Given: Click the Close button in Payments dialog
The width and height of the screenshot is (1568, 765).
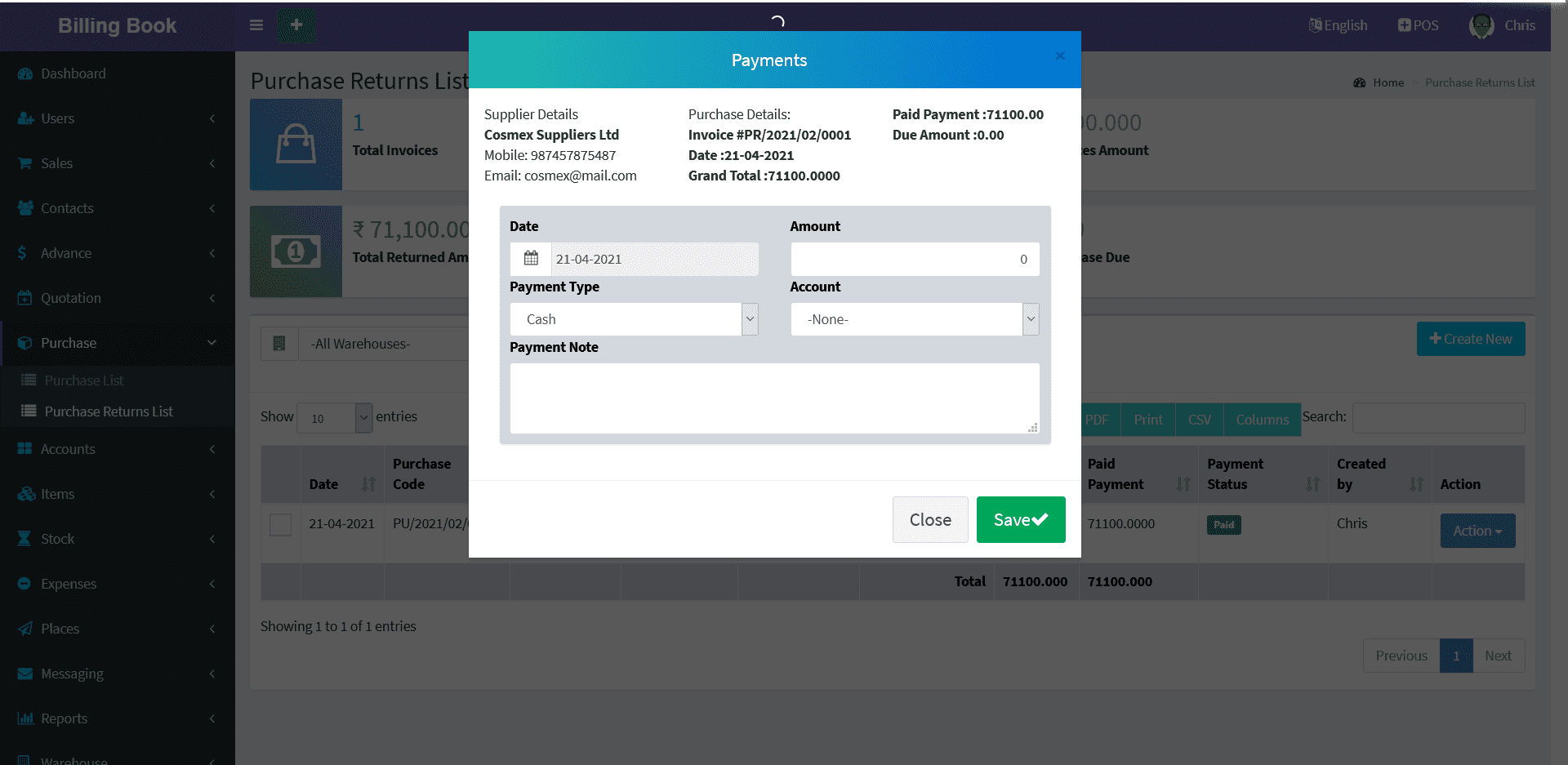Looking at the screenshot, I should pyautogui.click(x=930, y=520).
